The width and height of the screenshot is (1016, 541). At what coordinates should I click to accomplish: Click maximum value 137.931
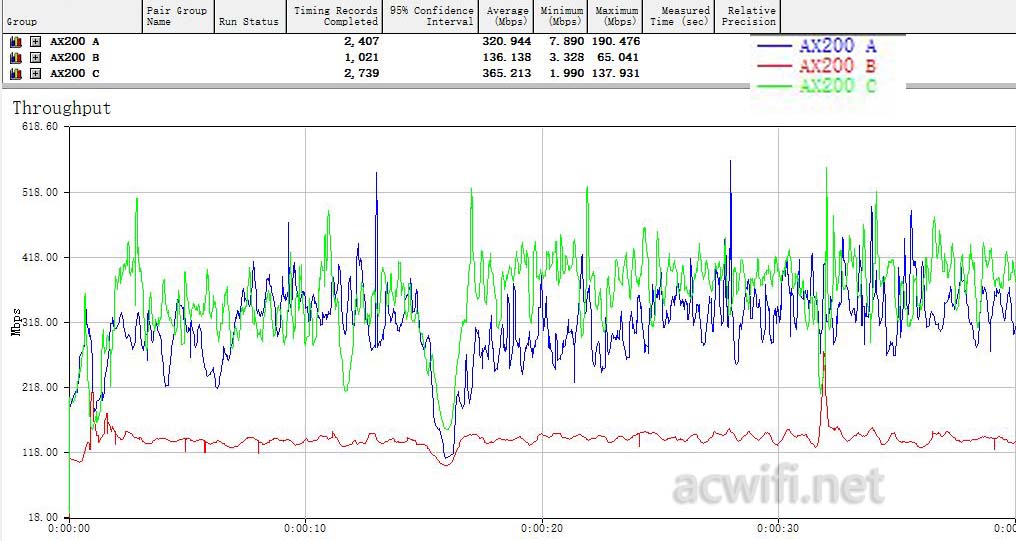coord(616,73)
